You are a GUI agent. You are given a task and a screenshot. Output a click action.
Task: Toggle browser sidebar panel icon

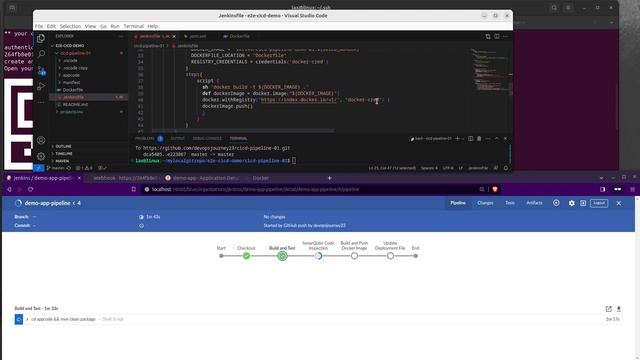602,189
